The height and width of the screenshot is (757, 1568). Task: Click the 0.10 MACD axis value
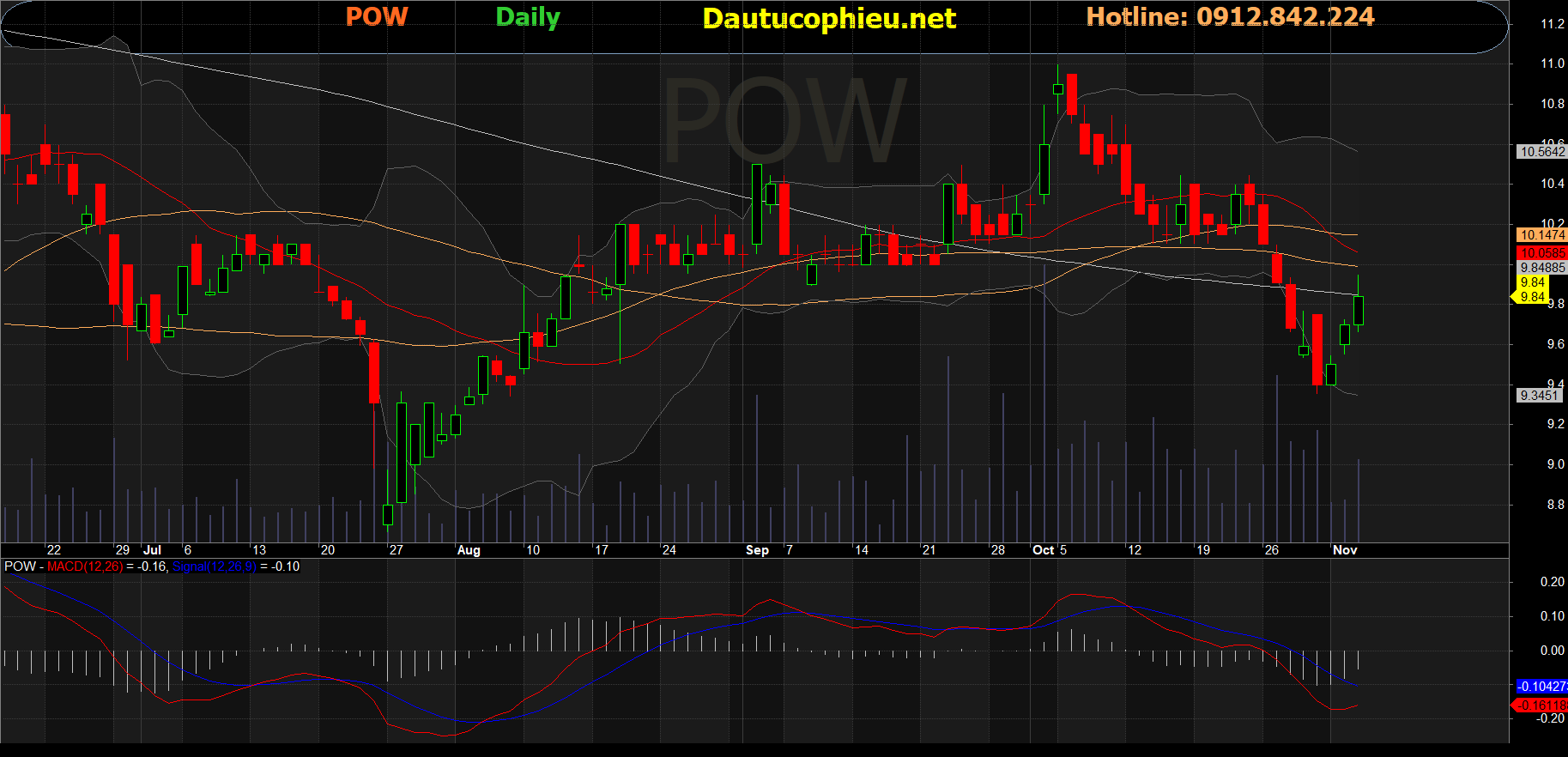[x=1553, y=616]
